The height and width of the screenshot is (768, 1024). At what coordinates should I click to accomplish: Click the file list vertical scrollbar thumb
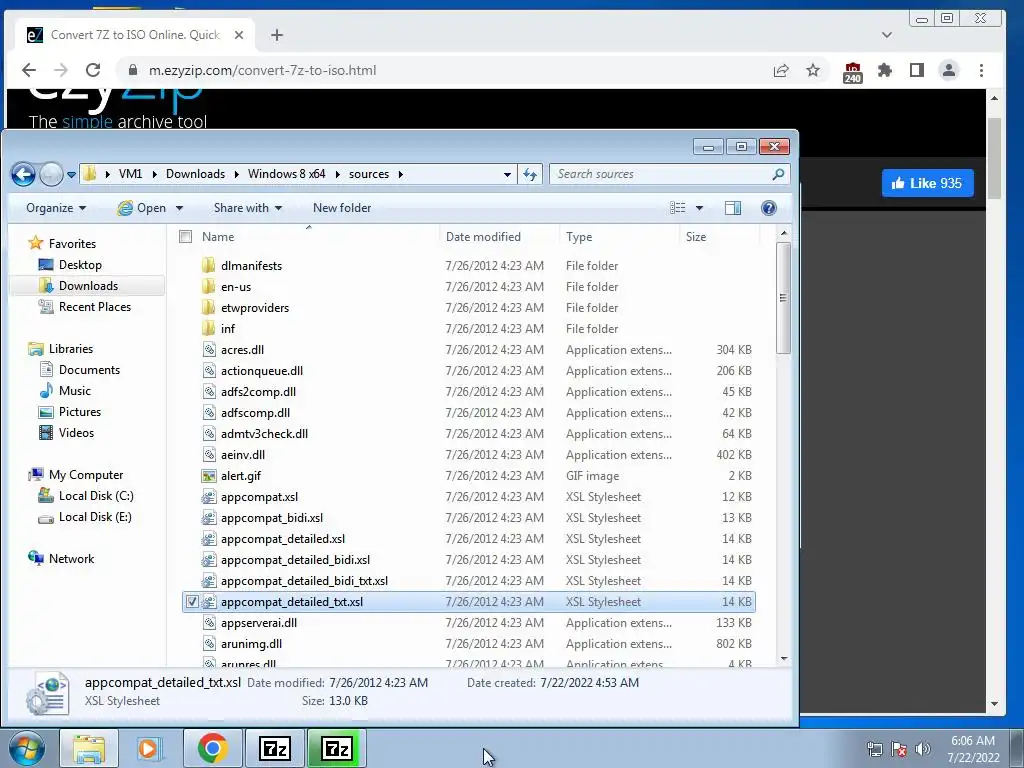pos(784,298)
